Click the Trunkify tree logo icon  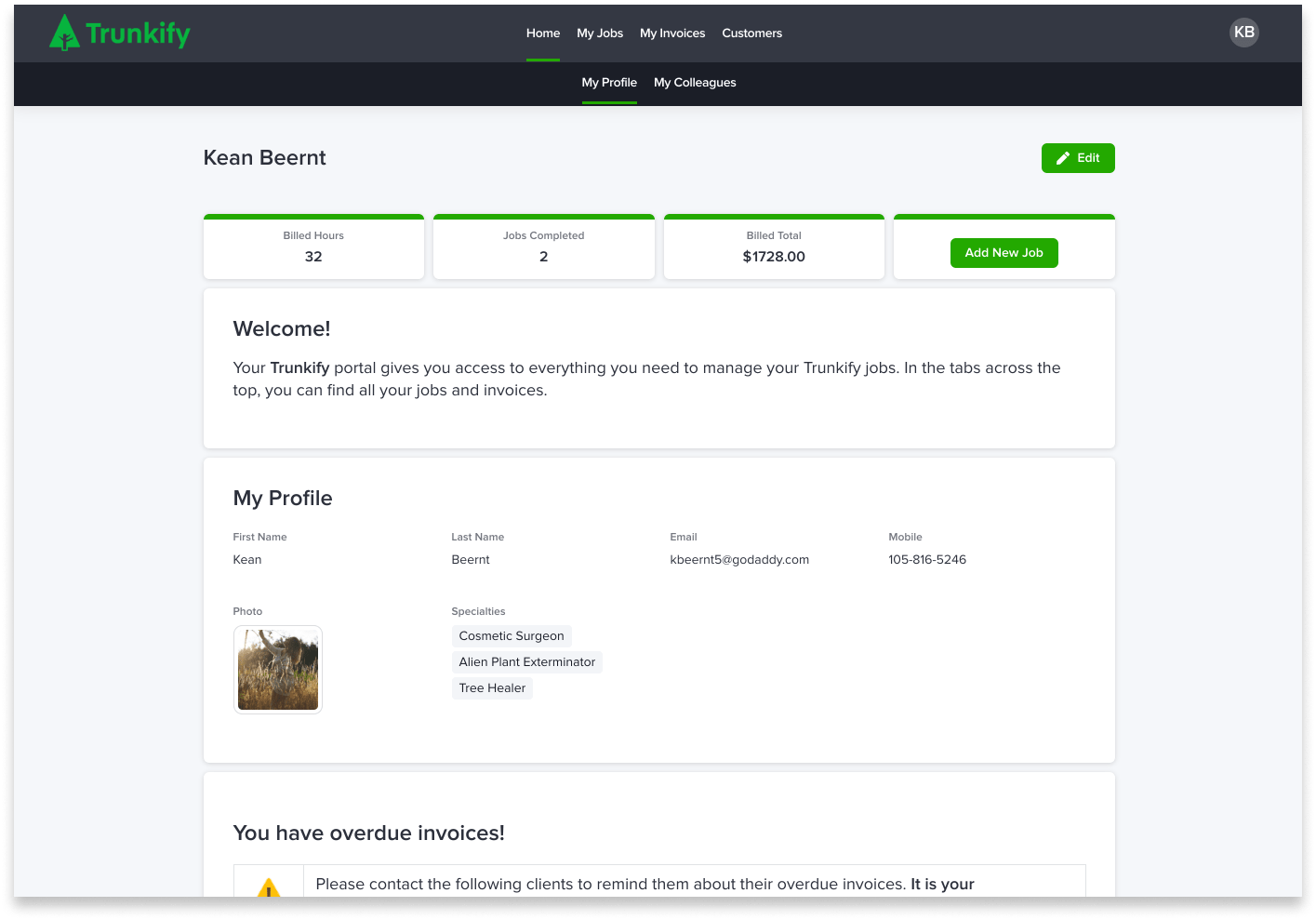64,33
